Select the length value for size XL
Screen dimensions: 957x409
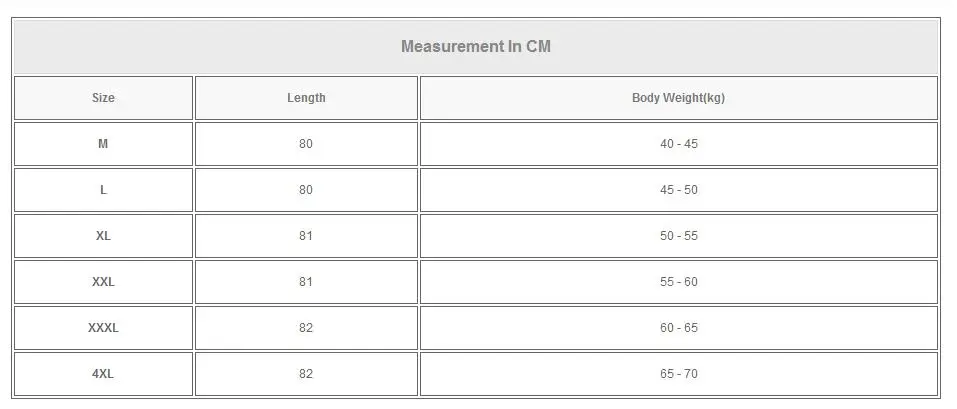tap(306, 236)
